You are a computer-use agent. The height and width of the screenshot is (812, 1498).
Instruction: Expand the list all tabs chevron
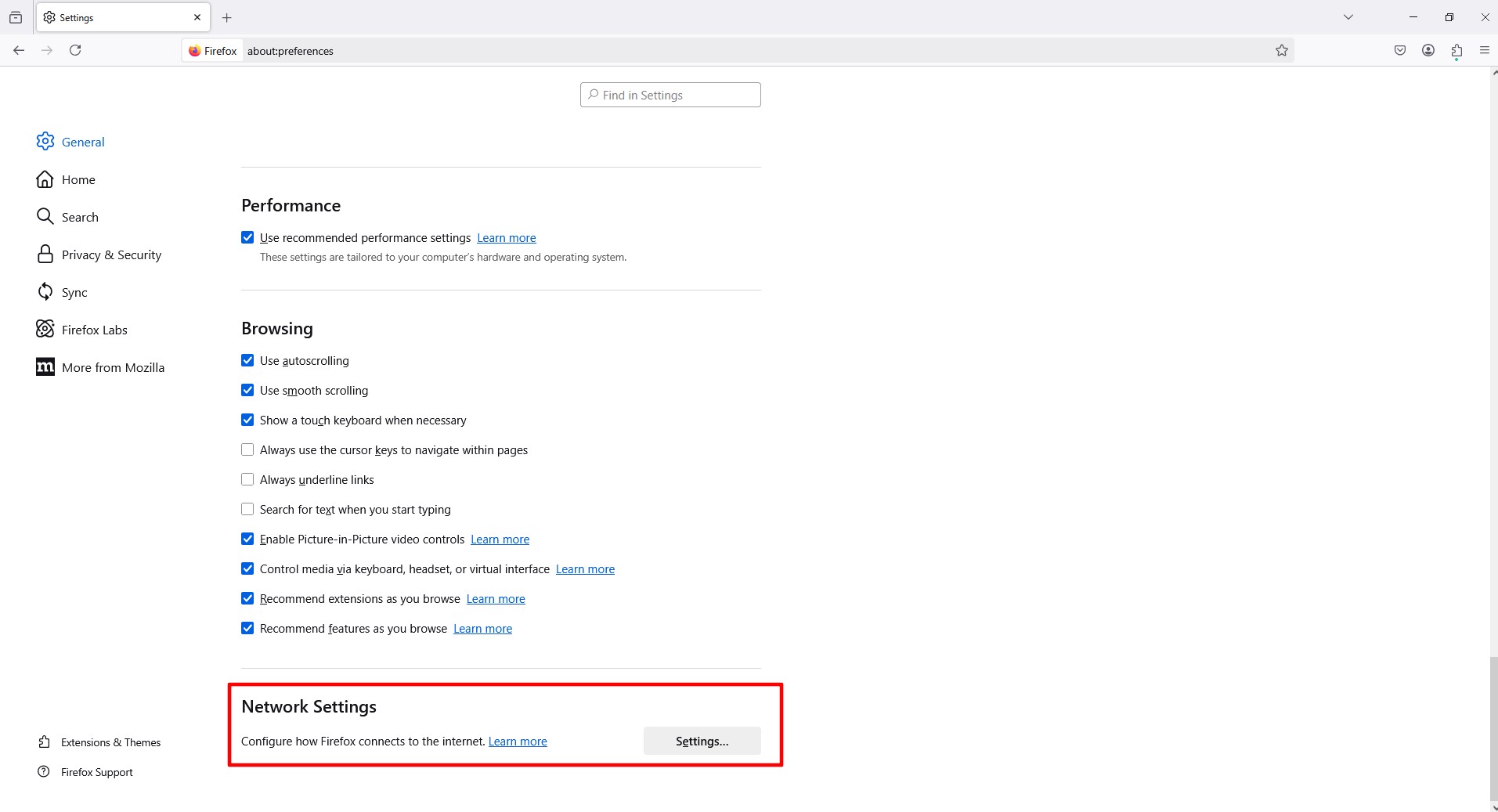pos(1348,17)
